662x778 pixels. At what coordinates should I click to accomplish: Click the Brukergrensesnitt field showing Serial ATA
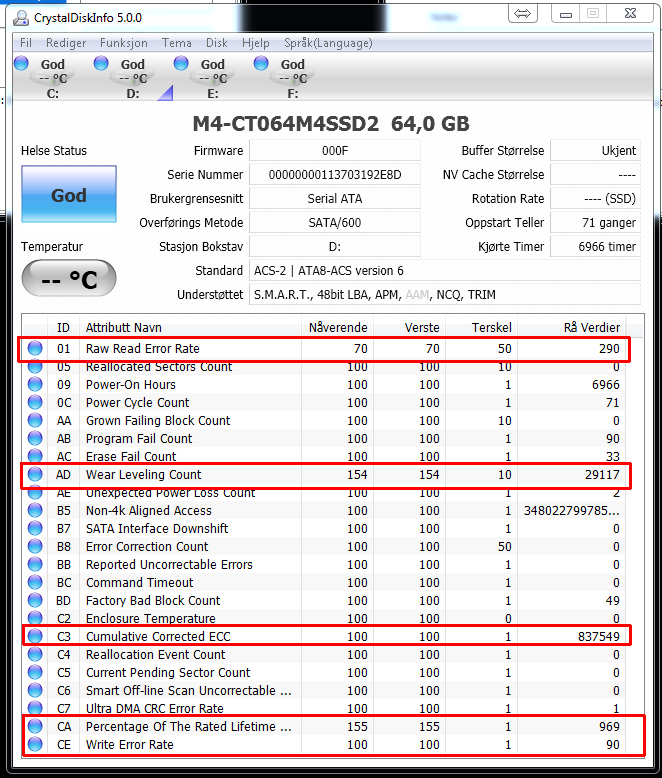pyautogui.click(x=335, y=198)
